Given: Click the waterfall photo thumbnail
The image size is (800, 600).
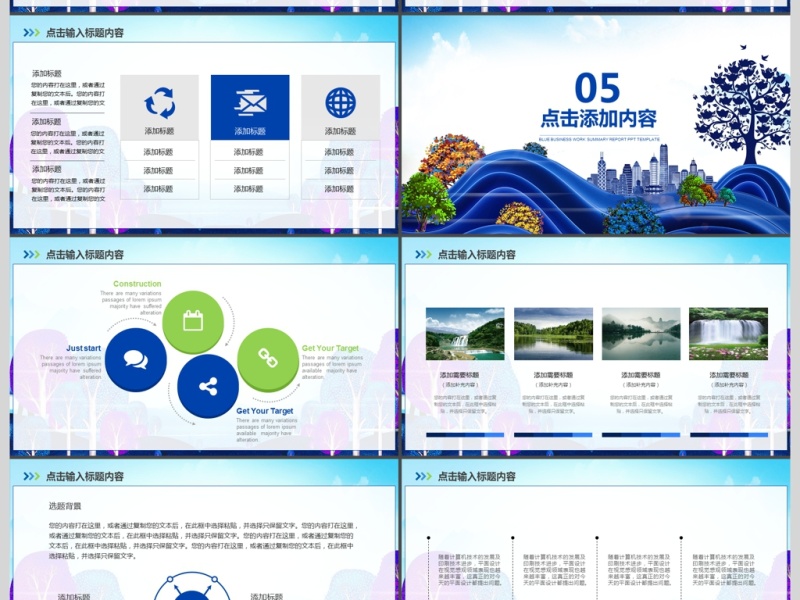Looking at the screenshot, I should [x=727, y=331].
